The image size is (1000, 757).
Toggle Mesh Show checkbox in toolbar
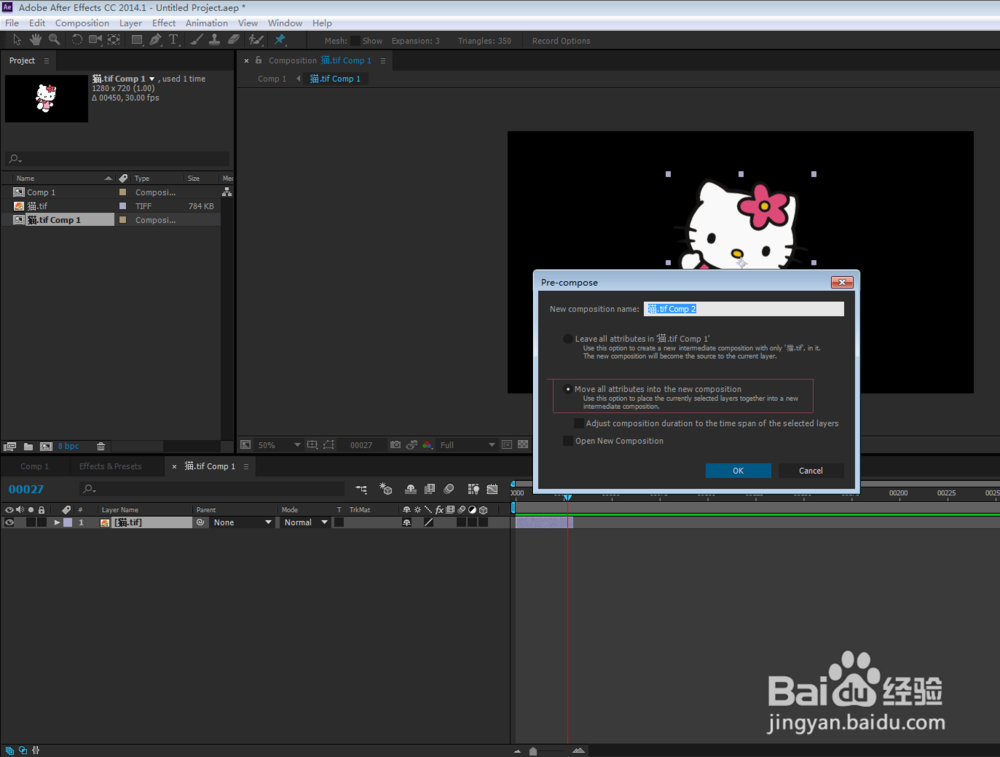355,41
